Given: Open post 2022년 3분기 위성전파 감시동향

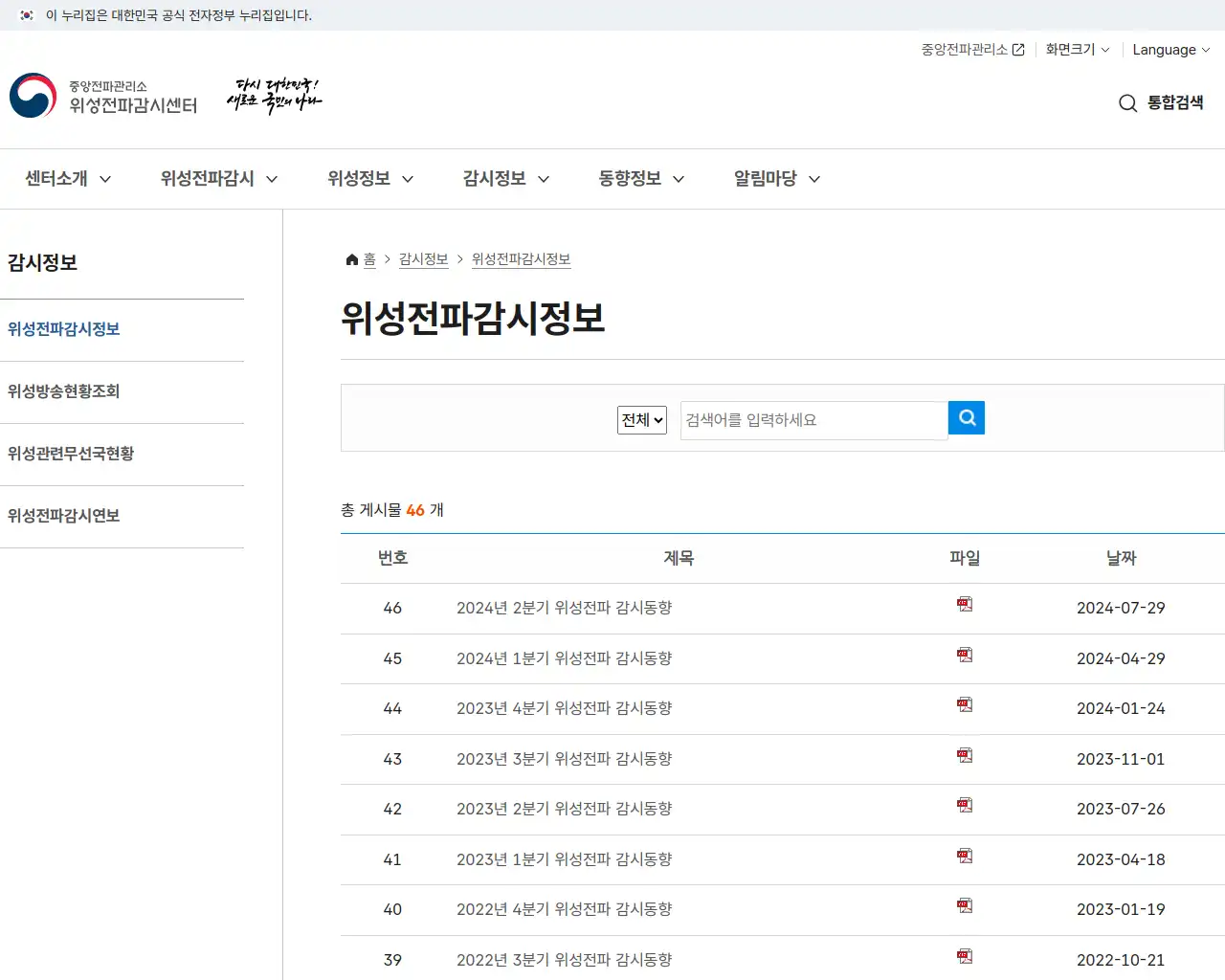Looking at the screenshot, I should [565, 960].
